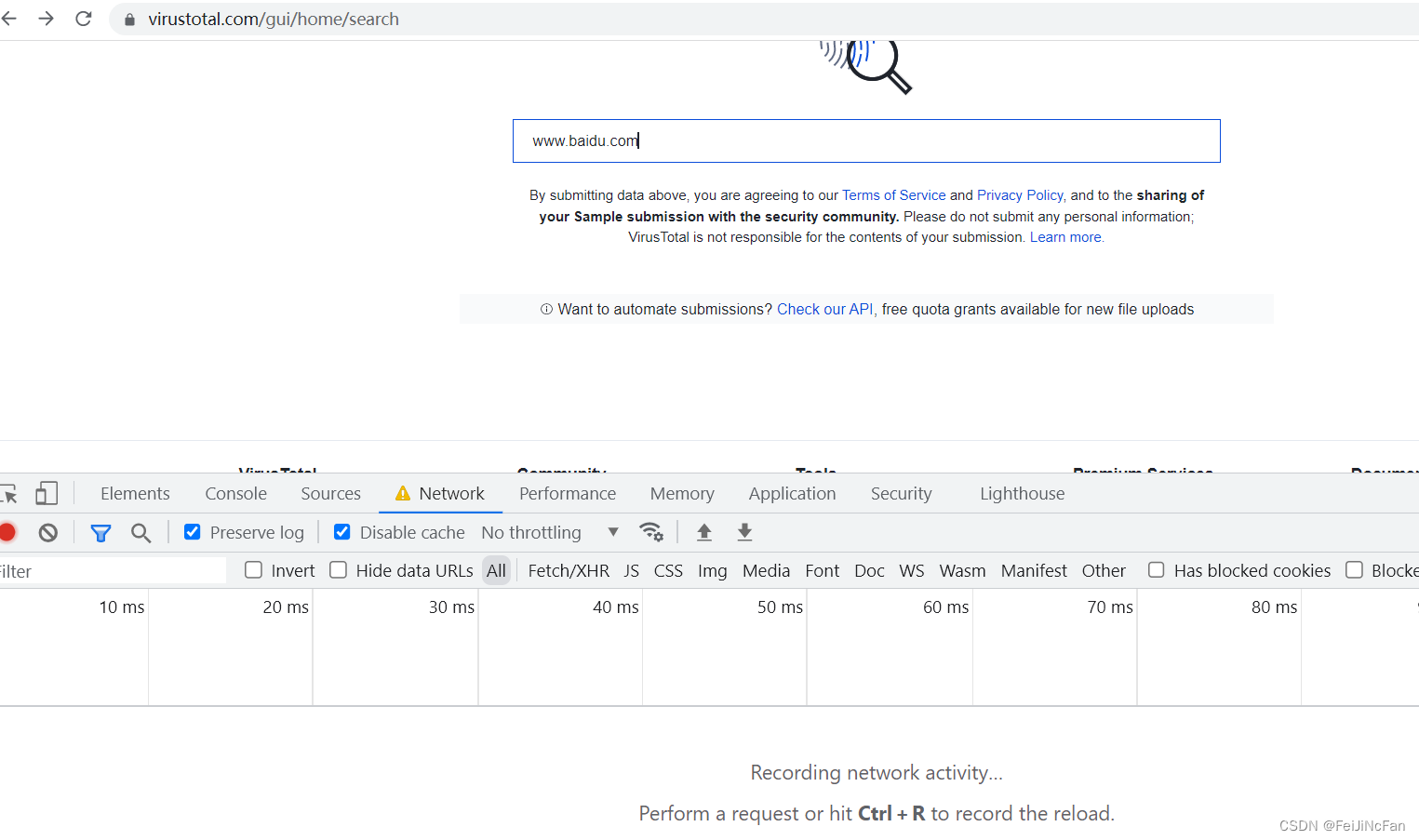The width and height of the screenshot is (1419, 840).
Task: Filter requests by Media
Action: [766, 570]
